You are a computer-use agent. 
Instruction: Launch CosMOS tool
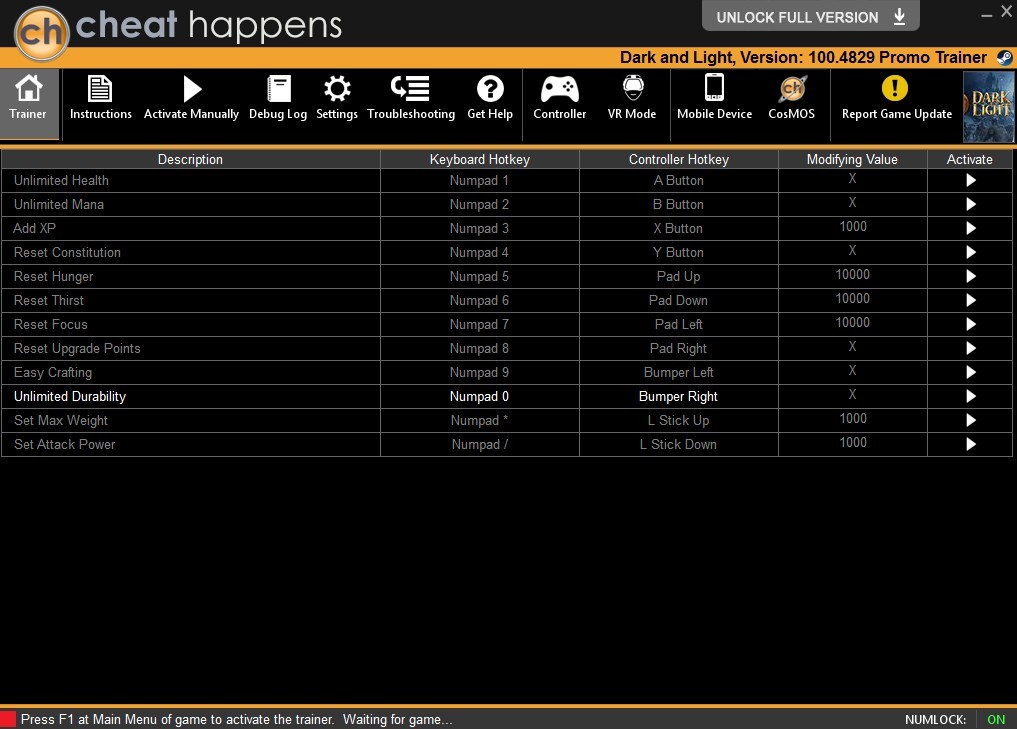(x=791, y=99)
